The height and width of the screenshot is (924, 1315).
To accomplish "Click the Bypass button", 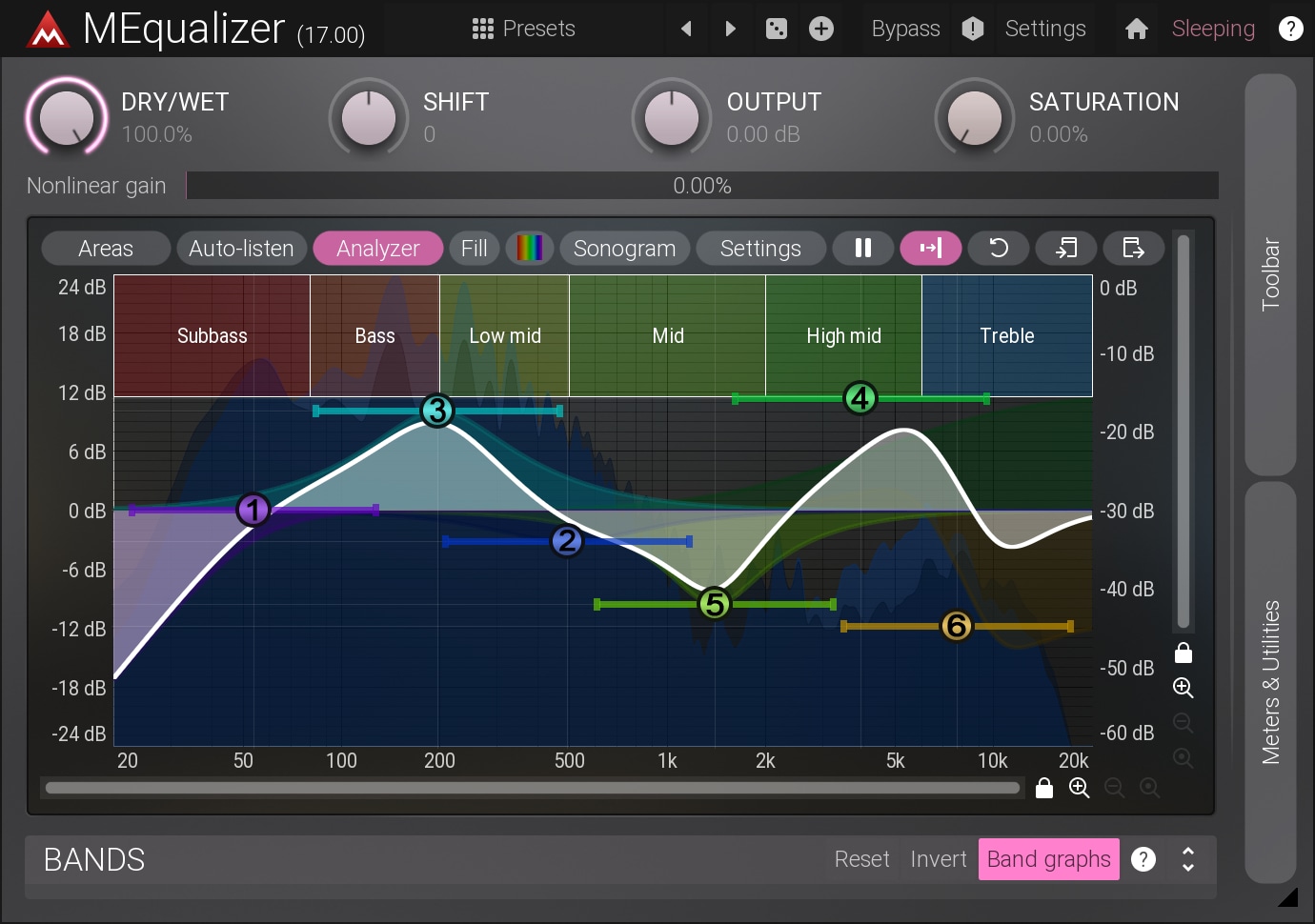I will click(x=905, y=29).
